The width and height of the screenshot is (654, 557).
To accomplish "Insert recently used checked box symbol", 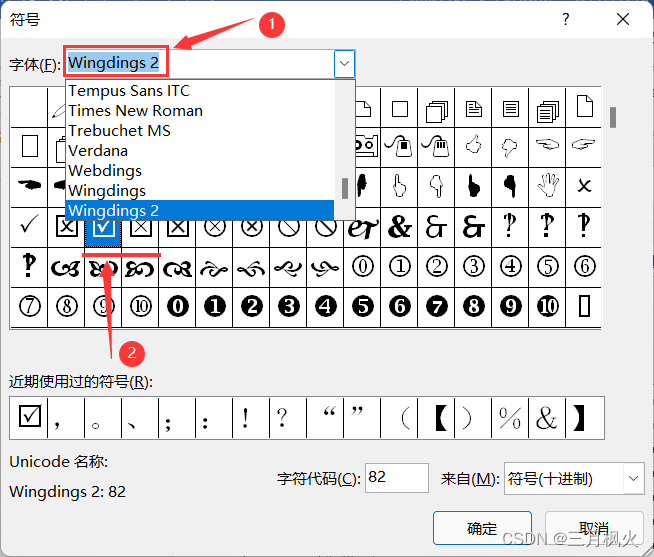I will (29, 417).
